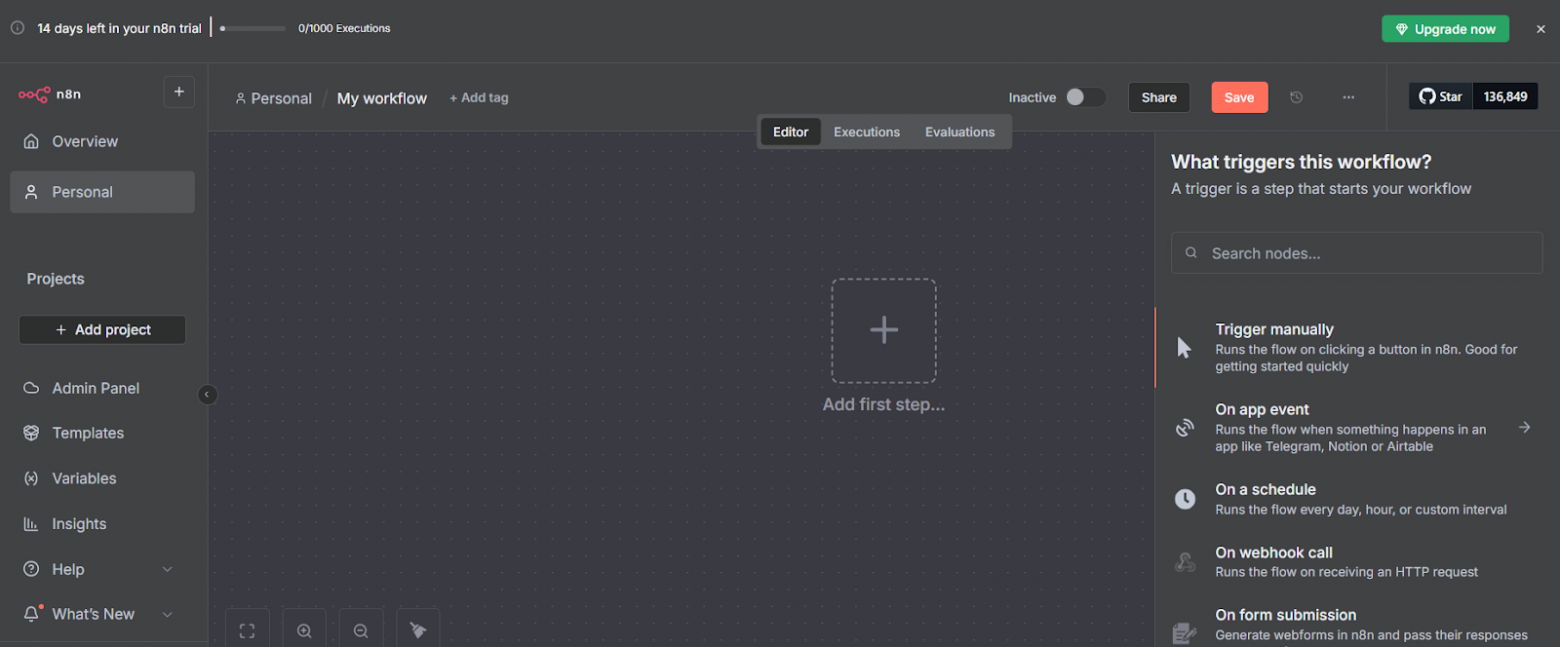Switch to the Editor tab
The width and height of the screenshot is (1560, 647).
(x=790, y=132)
